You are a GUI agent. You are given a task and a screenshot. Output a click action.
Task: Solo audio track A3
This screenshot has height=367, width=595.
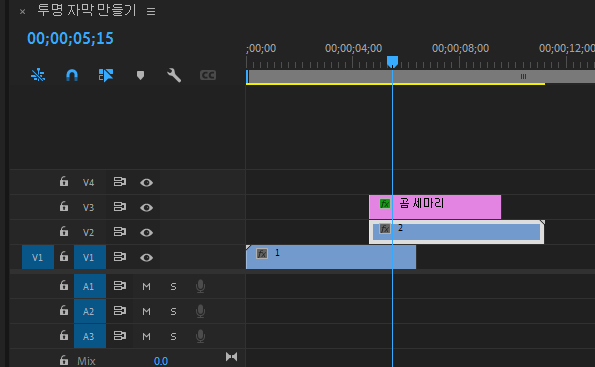173,337
